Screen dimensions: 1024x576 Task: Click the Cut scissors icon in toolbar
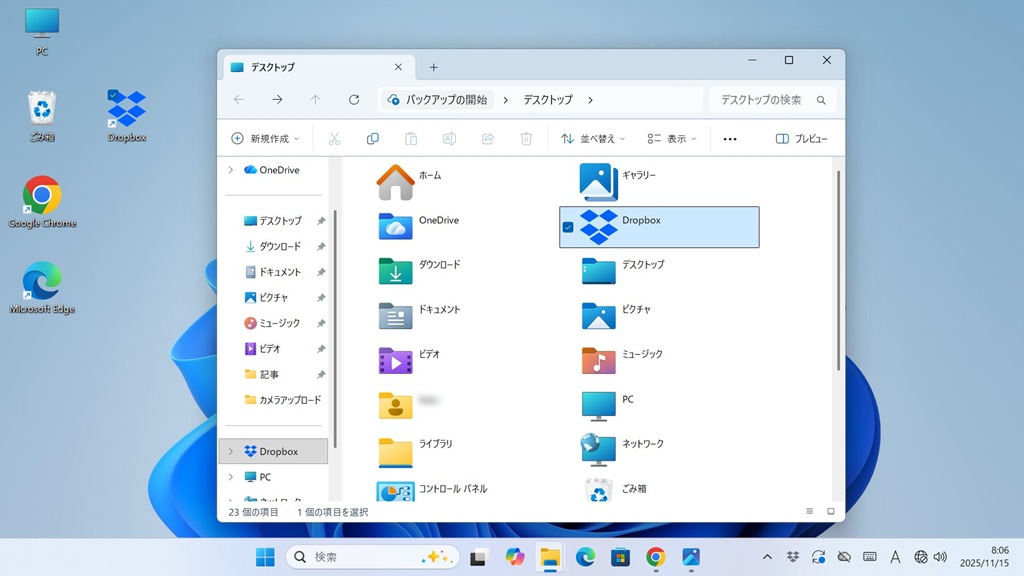click(335, 139)
